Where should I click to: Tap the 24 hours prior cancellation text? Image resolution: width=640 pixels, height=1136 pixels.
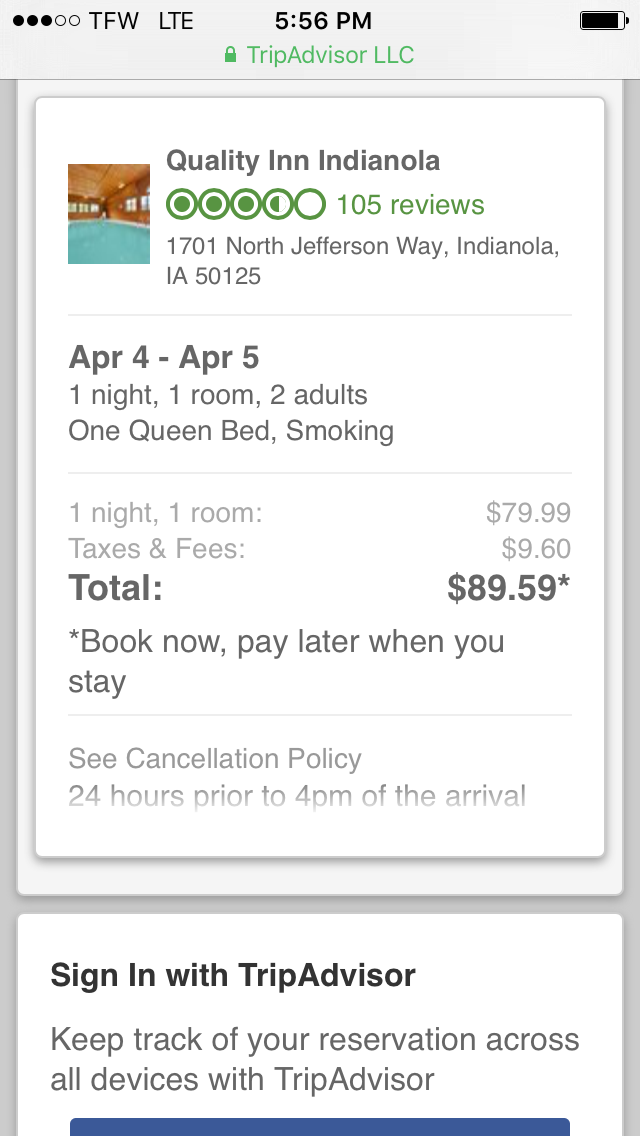[296, 797]
